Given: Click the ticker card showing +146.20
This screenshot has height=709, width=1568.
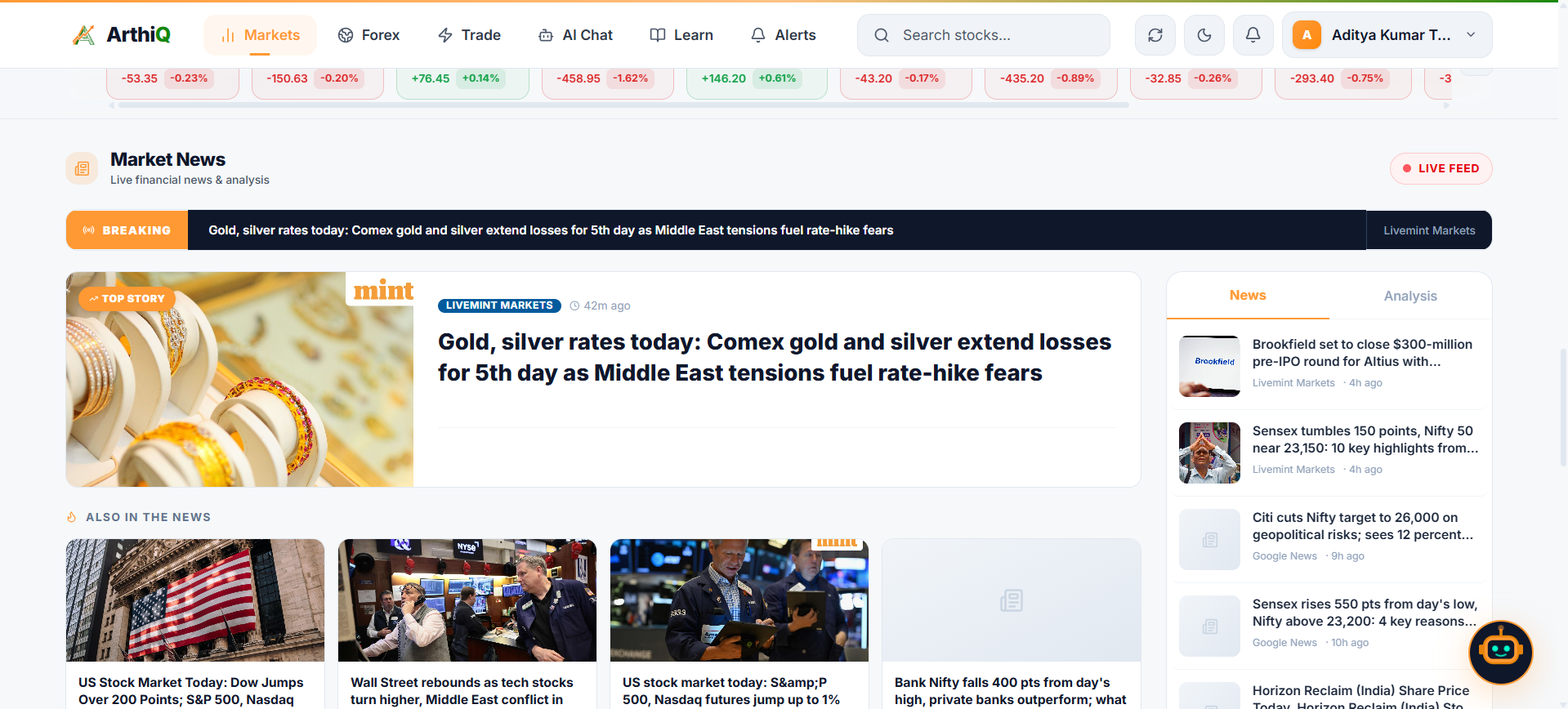Looking at the screenshot, I should [x=757, y=82].
